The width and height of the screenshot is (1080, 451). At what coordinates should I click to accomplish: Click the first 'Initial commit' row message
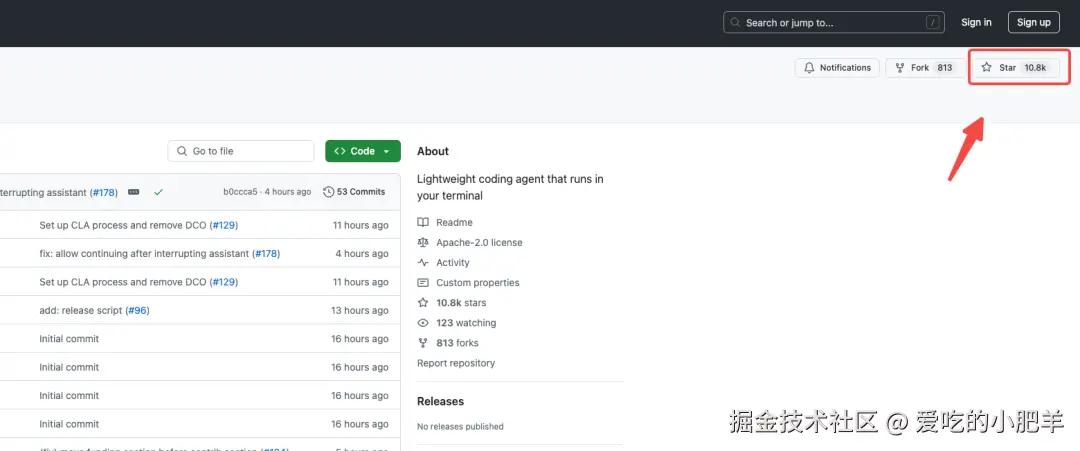69,339
